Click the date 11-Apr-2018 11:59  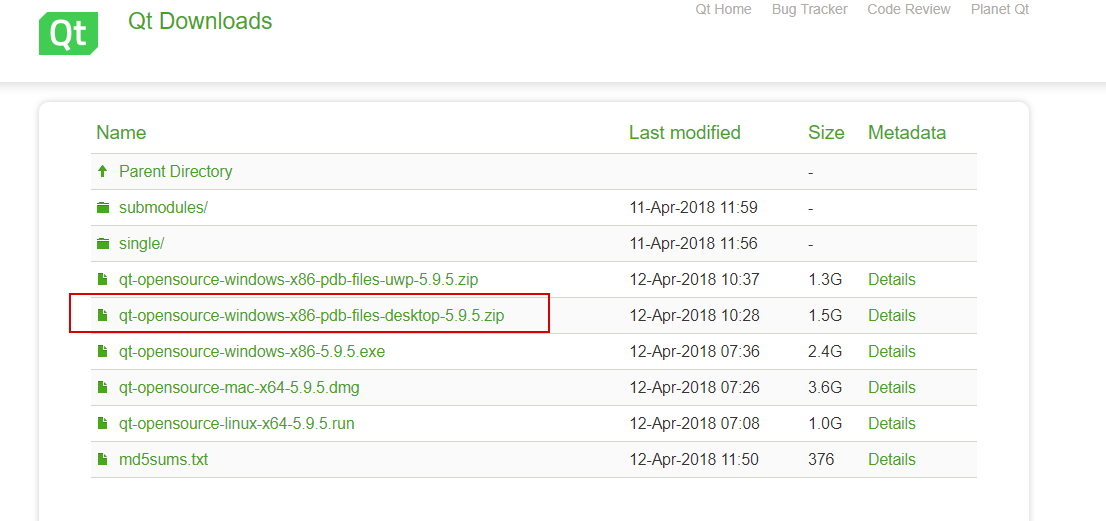pyautogui.click(x=693, y=208)
